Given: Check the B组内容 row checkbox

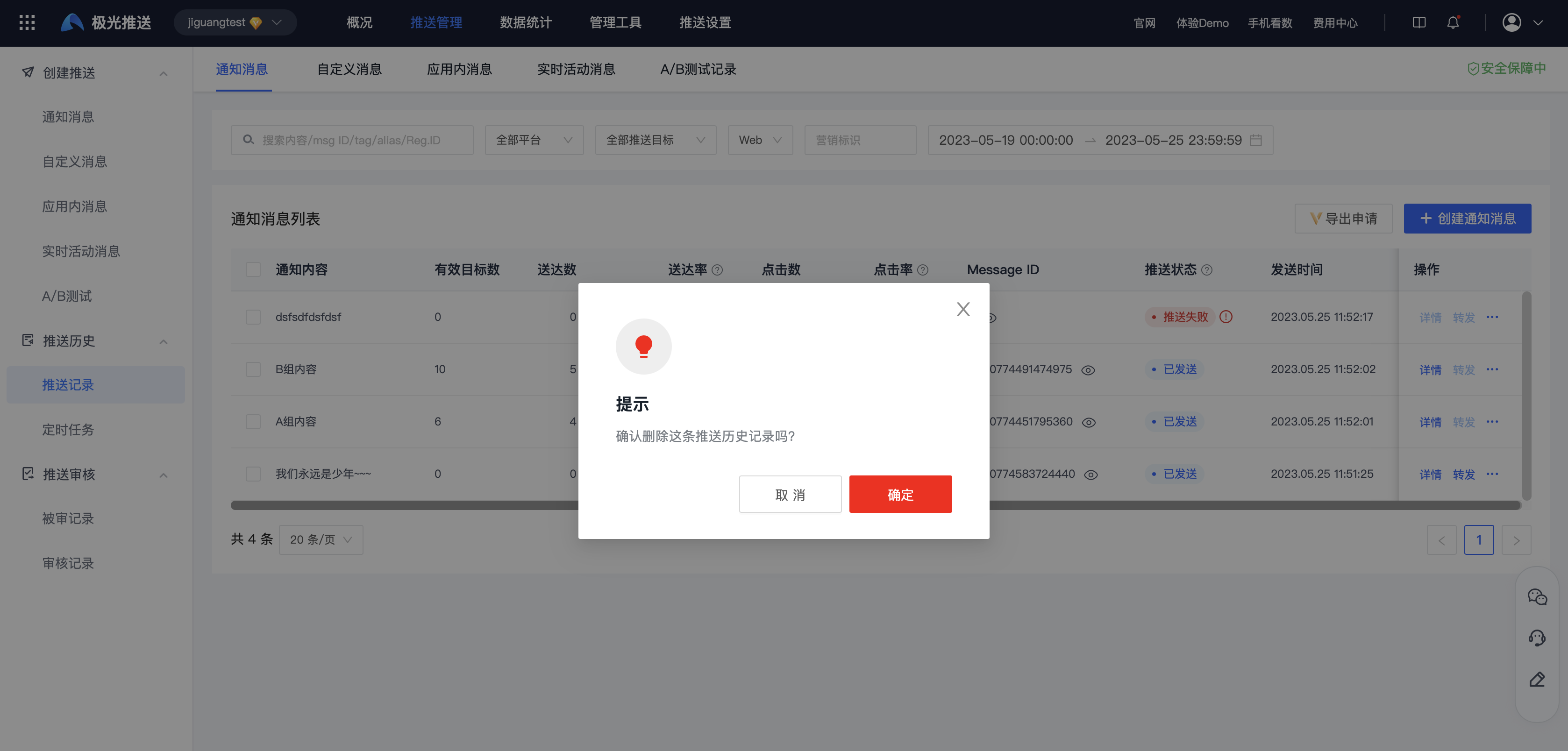Looking at the screenshot, I should point(253,369).
